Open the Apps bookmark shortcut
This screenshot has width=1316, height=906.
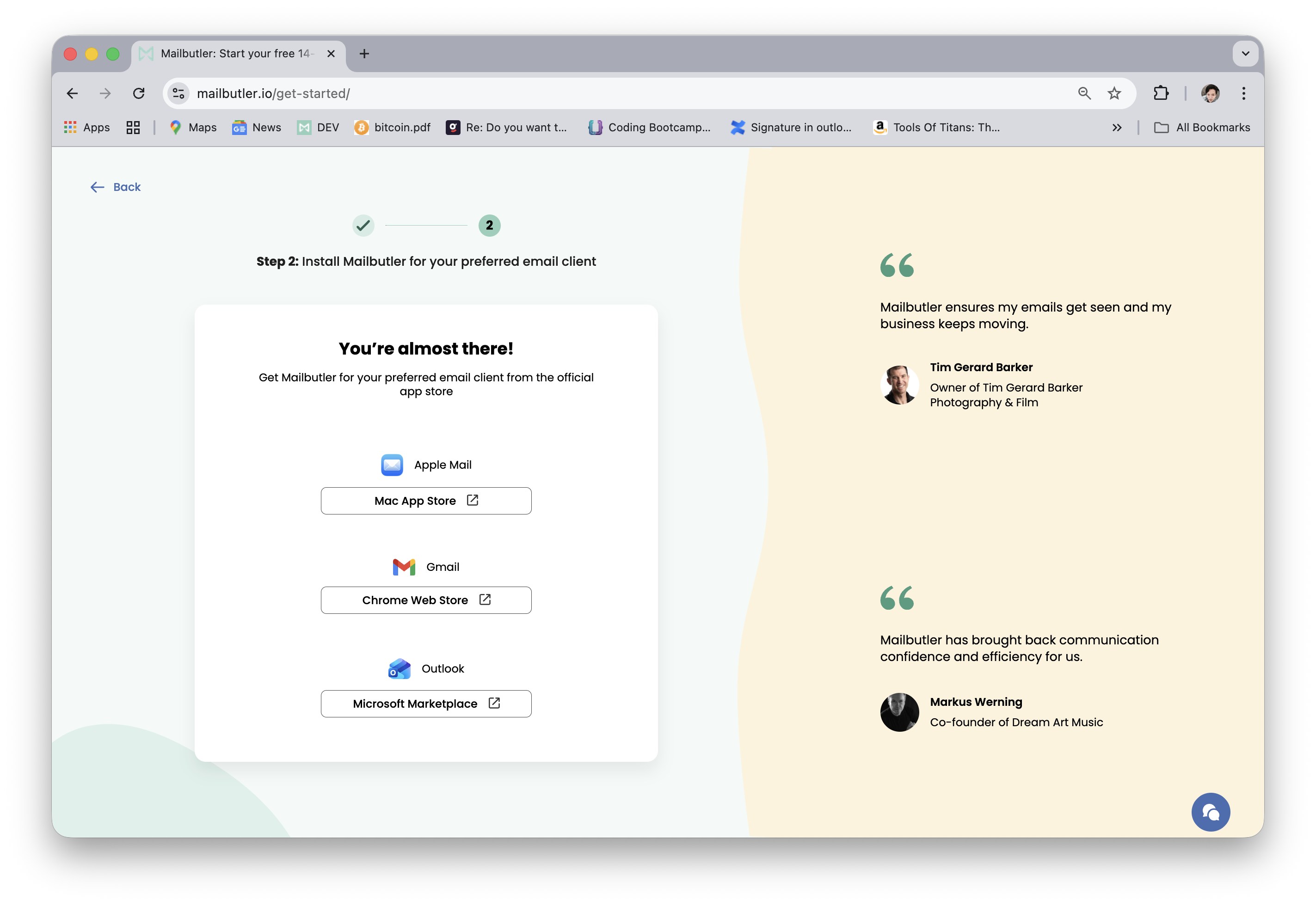click(x=87, y=127)
